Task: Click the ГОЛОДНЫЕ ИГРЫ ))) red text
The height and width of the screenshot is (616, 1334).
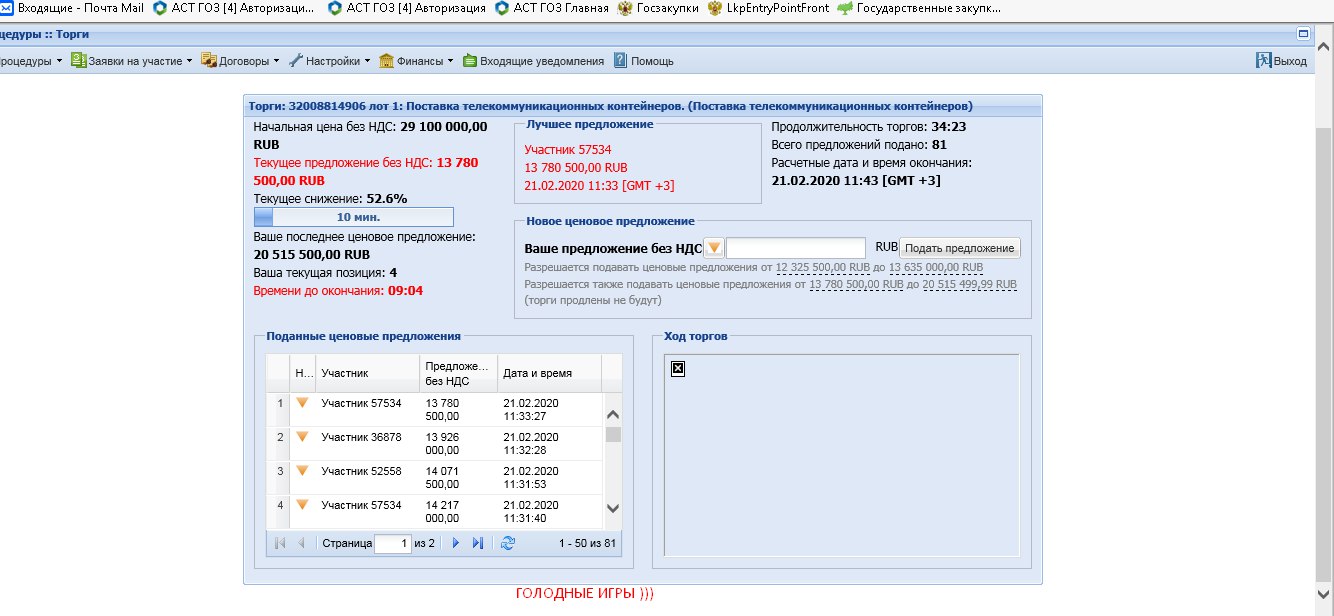Action: [x=585, y=594]
